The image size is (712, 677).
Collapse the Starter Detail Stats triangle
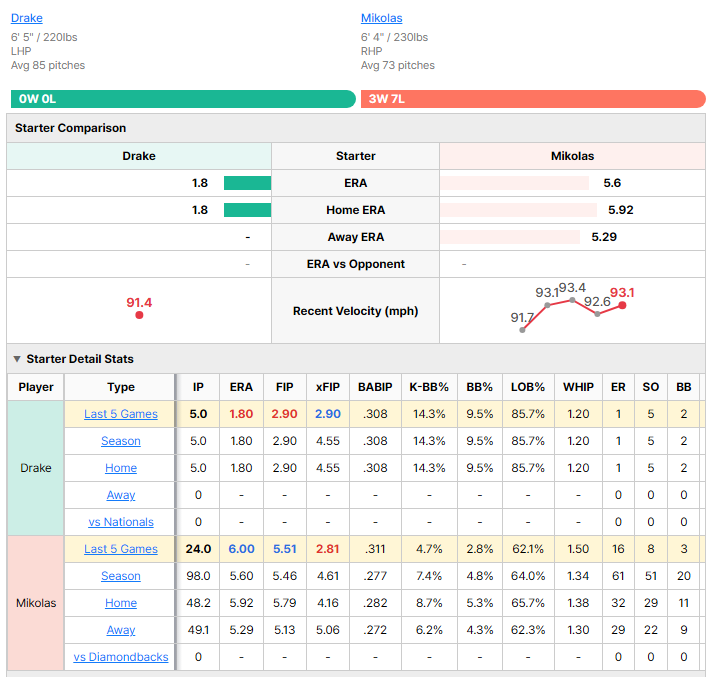pyautogui.click(x=17, y=359)
